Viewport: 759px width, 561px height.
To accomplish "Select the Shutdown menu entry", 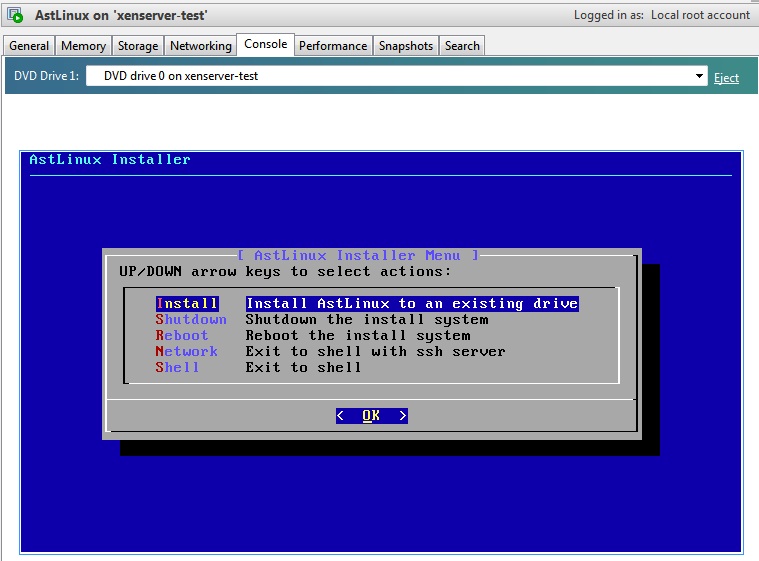I will click(191, 319).
